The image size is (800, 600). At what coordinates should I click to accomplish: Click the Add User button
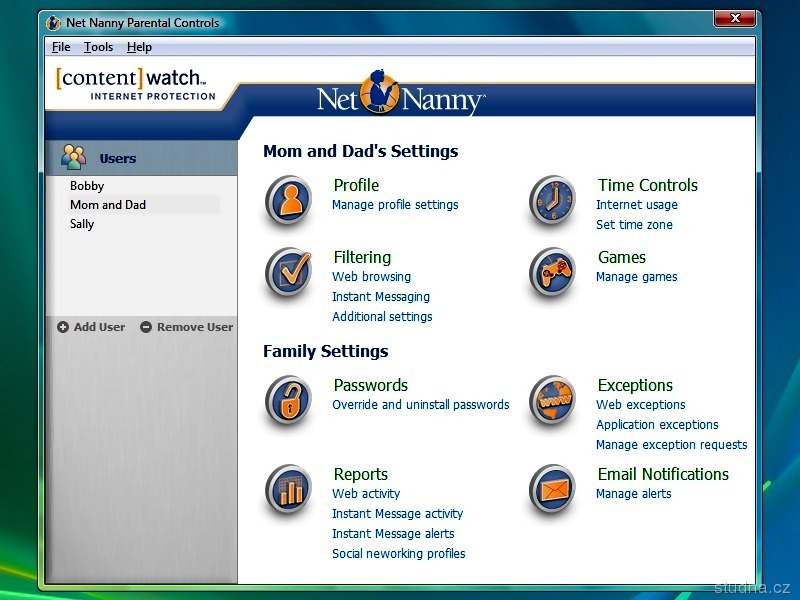[x=91, y=327]
